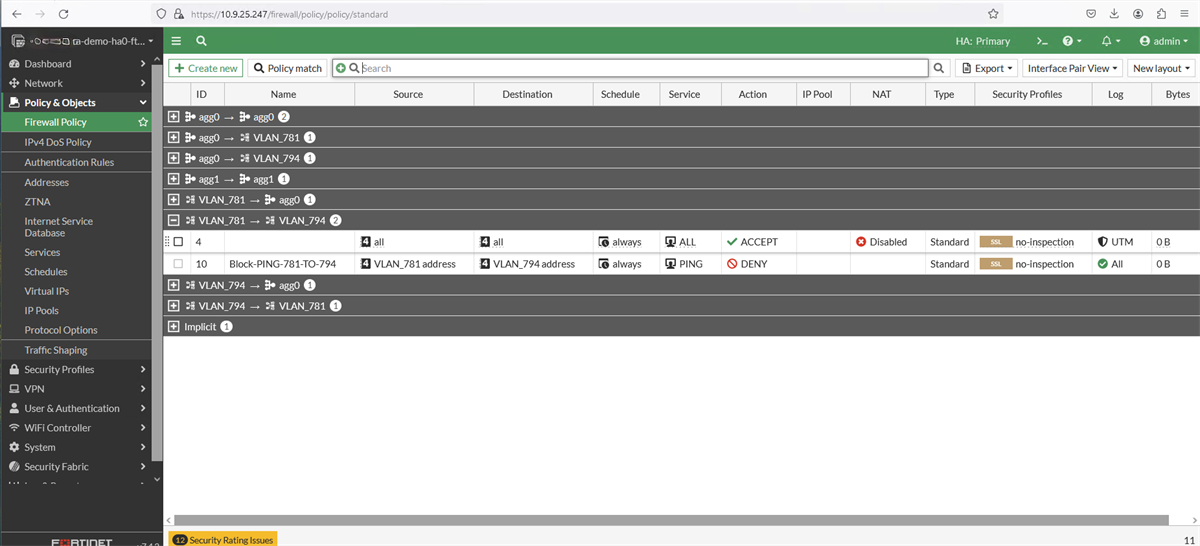Click the Policy match button
Image resolution: width=1200 pixels, height=546 pixels.
tap(288, 68)
